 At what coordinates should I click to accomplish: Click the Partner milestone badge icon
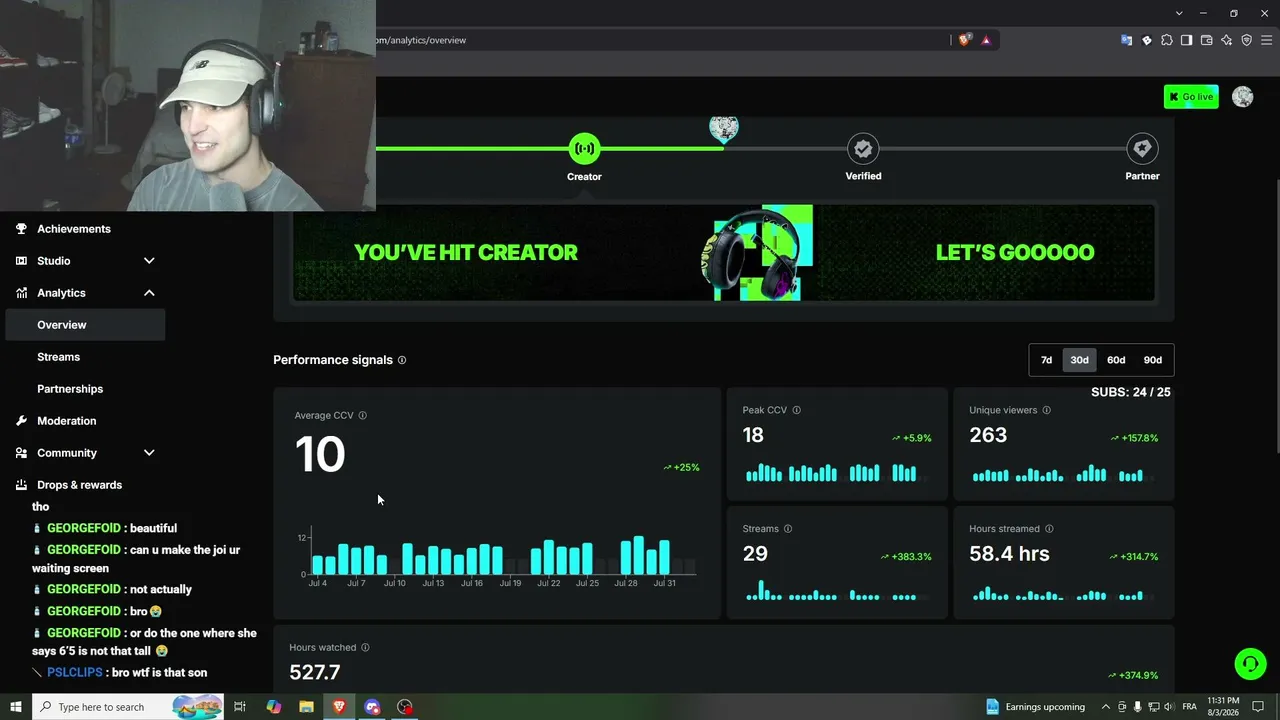tap(1142, 149)
